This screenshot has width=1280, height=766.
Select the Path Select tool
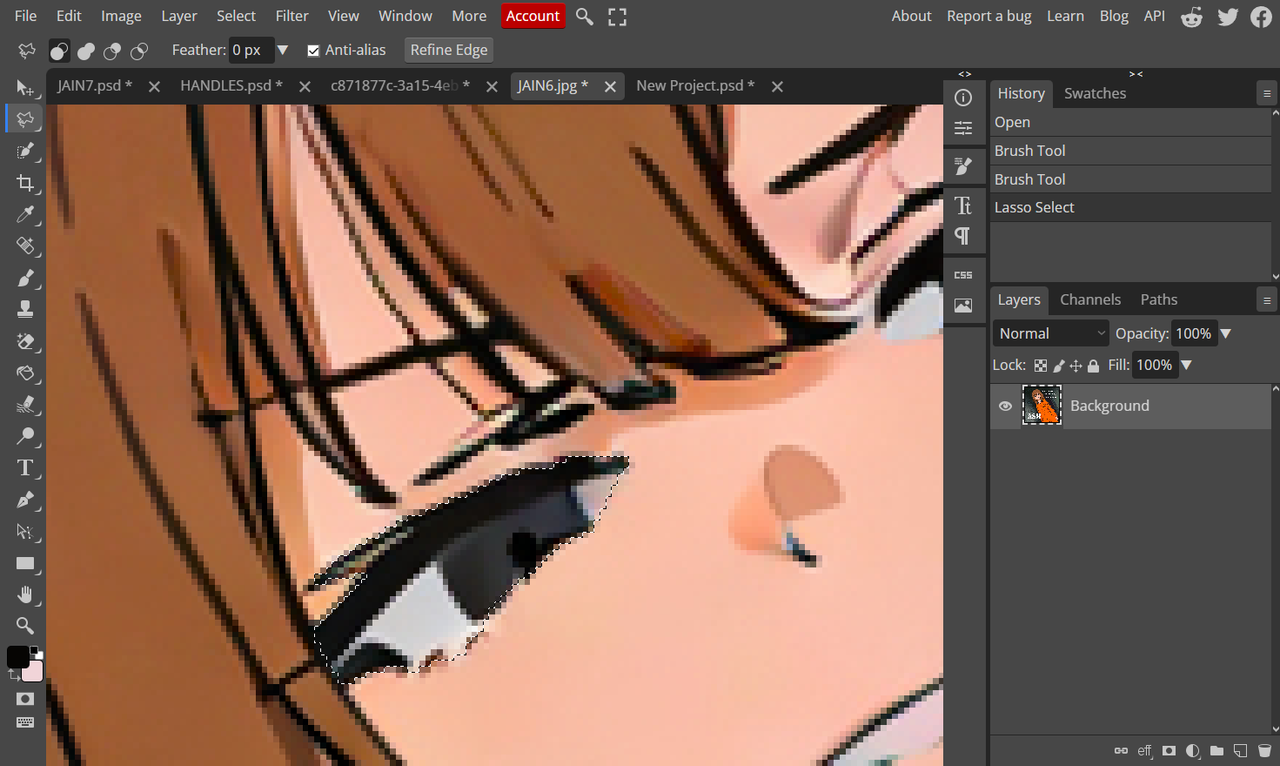[25, 531]
